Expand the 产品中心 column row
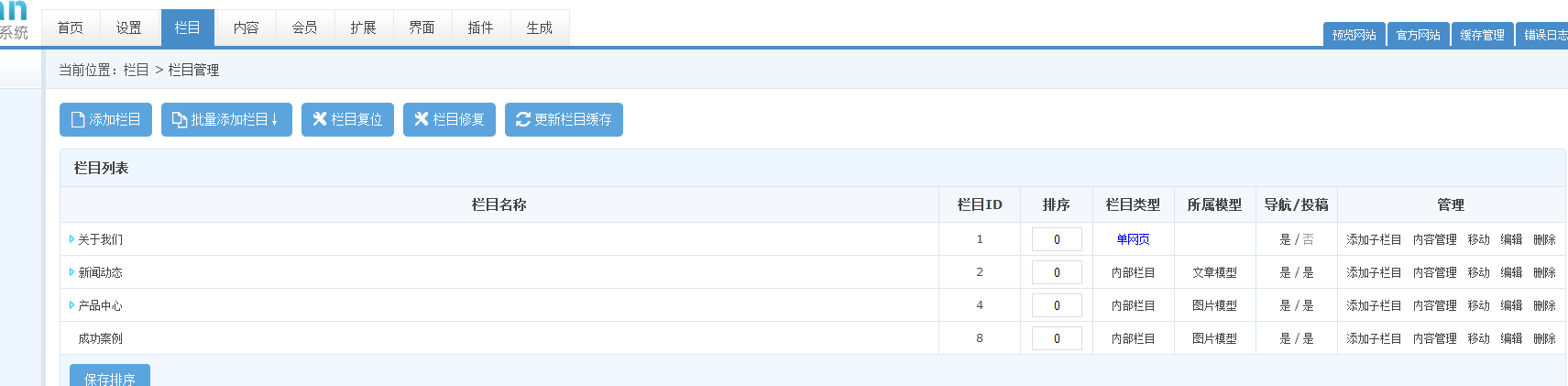 coord(71,305)
